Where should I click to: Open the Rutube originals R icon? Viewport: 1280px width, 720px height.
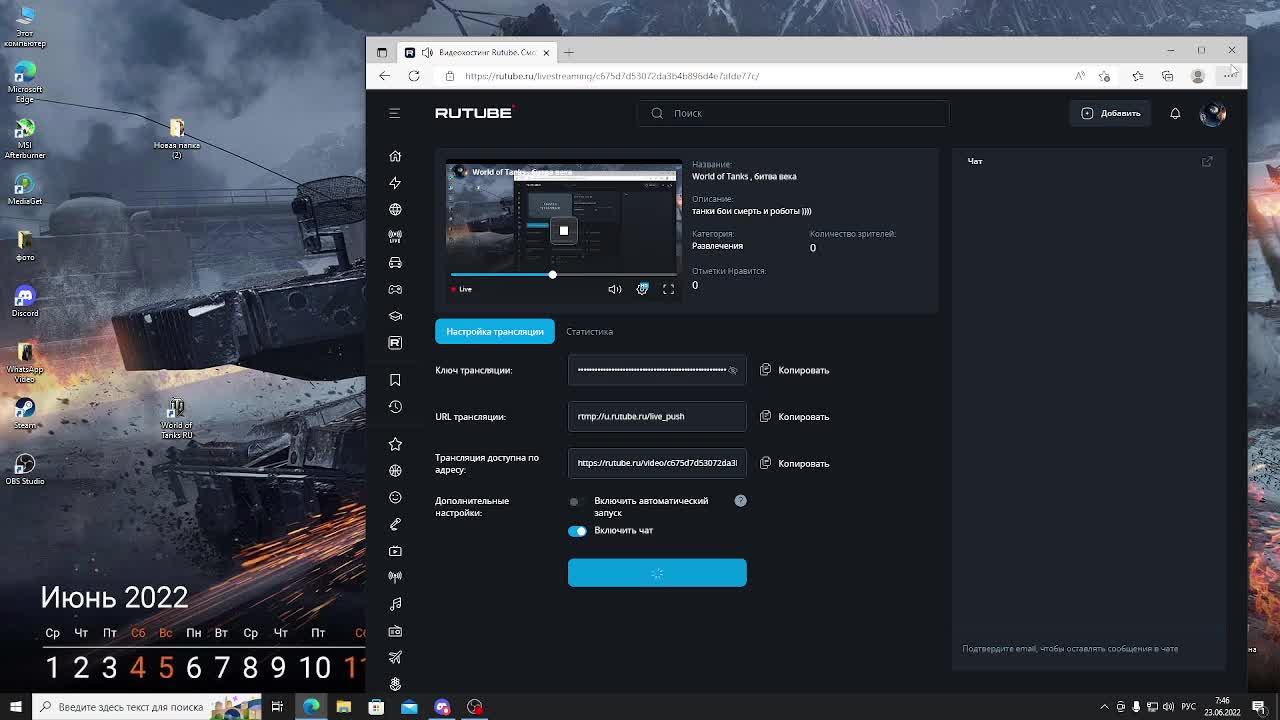click(395, 343)
